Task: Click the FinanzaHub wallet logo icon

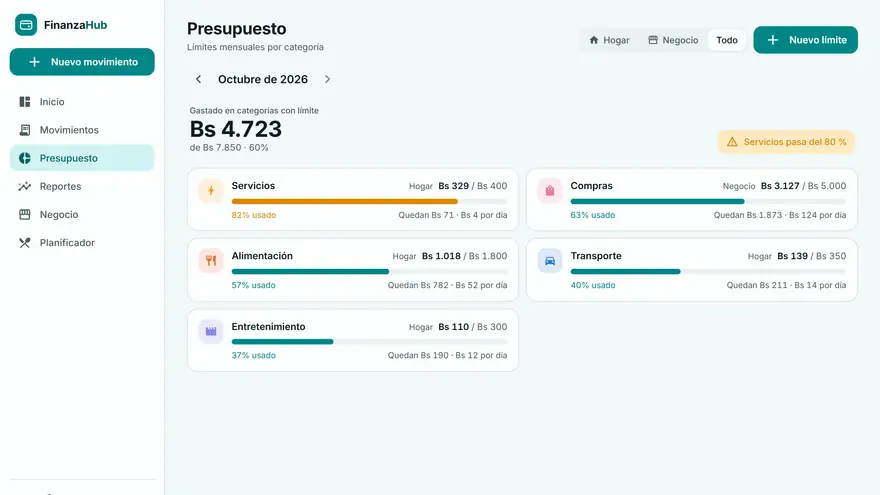Action: click(26, 25)
